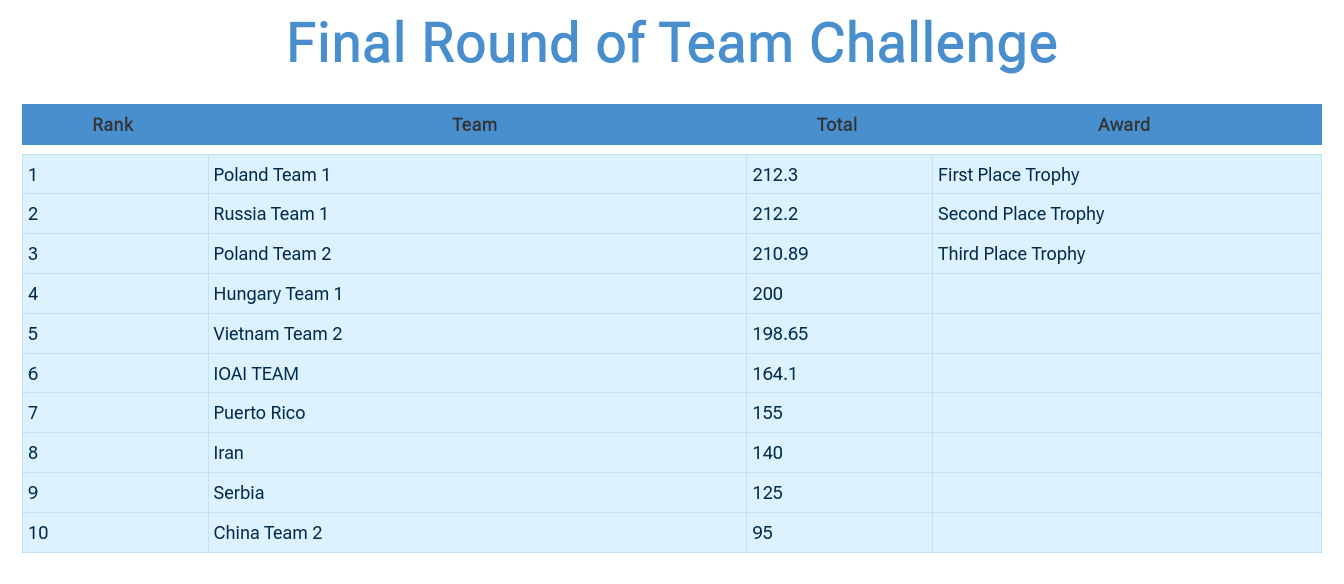Click the Rank column header
This screenshot has height=584, width=1344.
point(113,125)
